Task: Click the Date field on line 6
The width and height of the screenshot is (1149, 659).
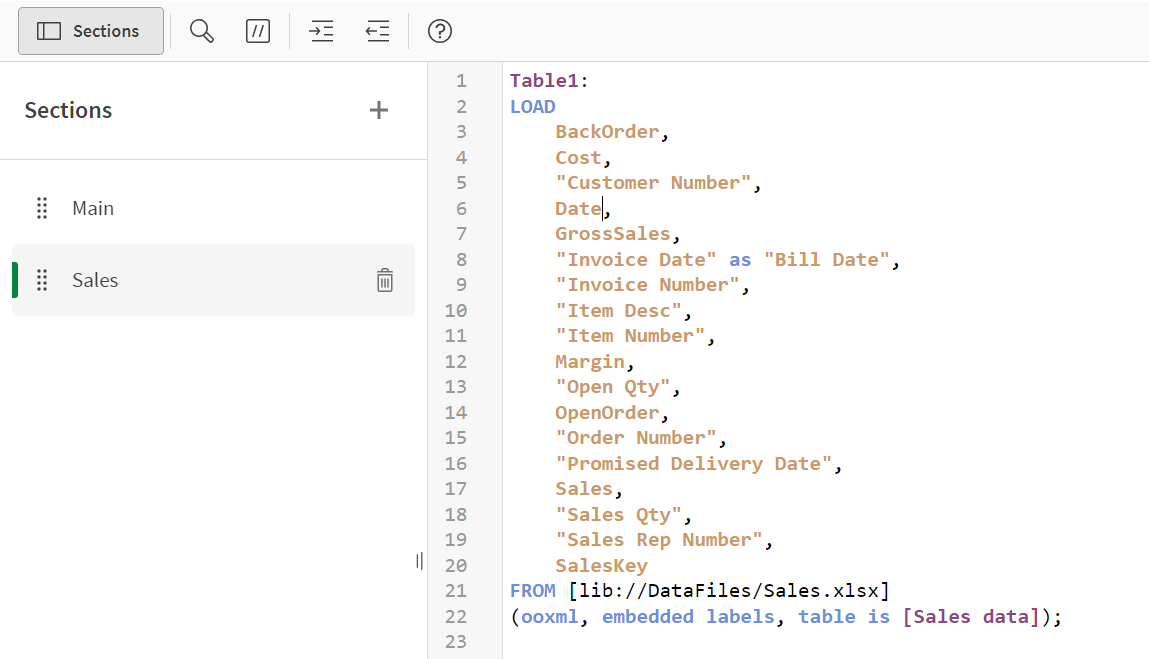Action: (578, 208)
